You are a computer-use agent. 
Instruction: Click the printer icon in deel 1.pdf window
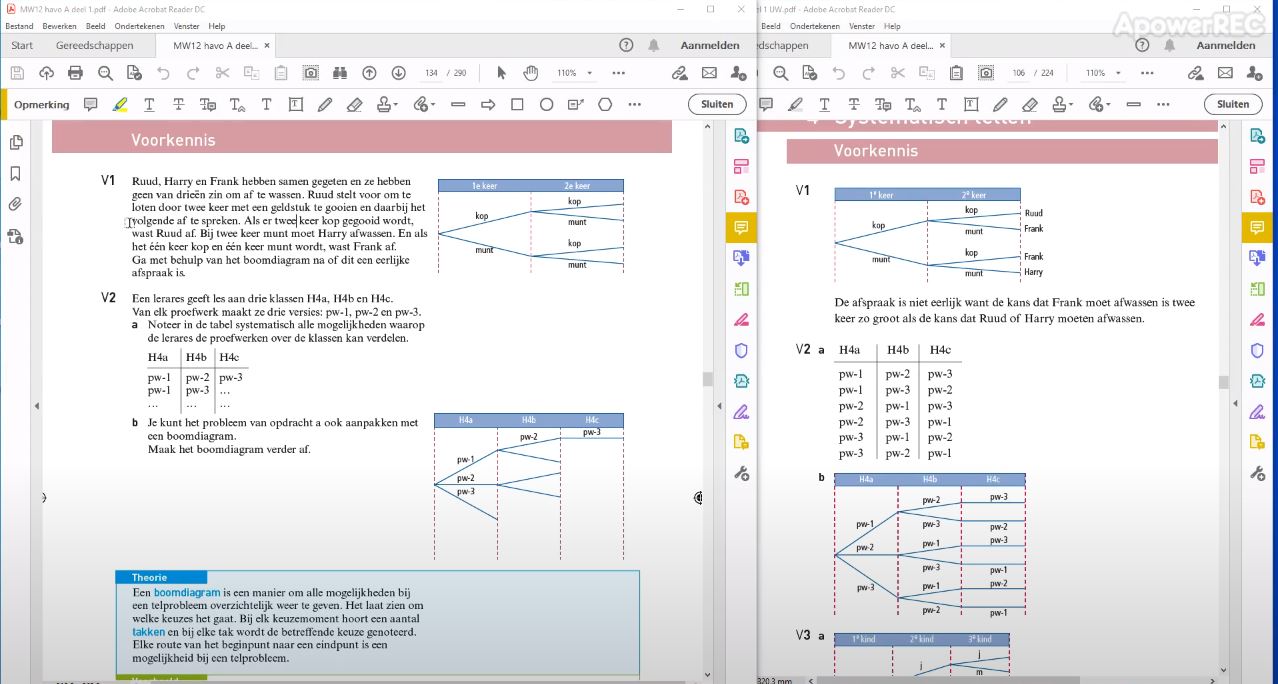75,73
